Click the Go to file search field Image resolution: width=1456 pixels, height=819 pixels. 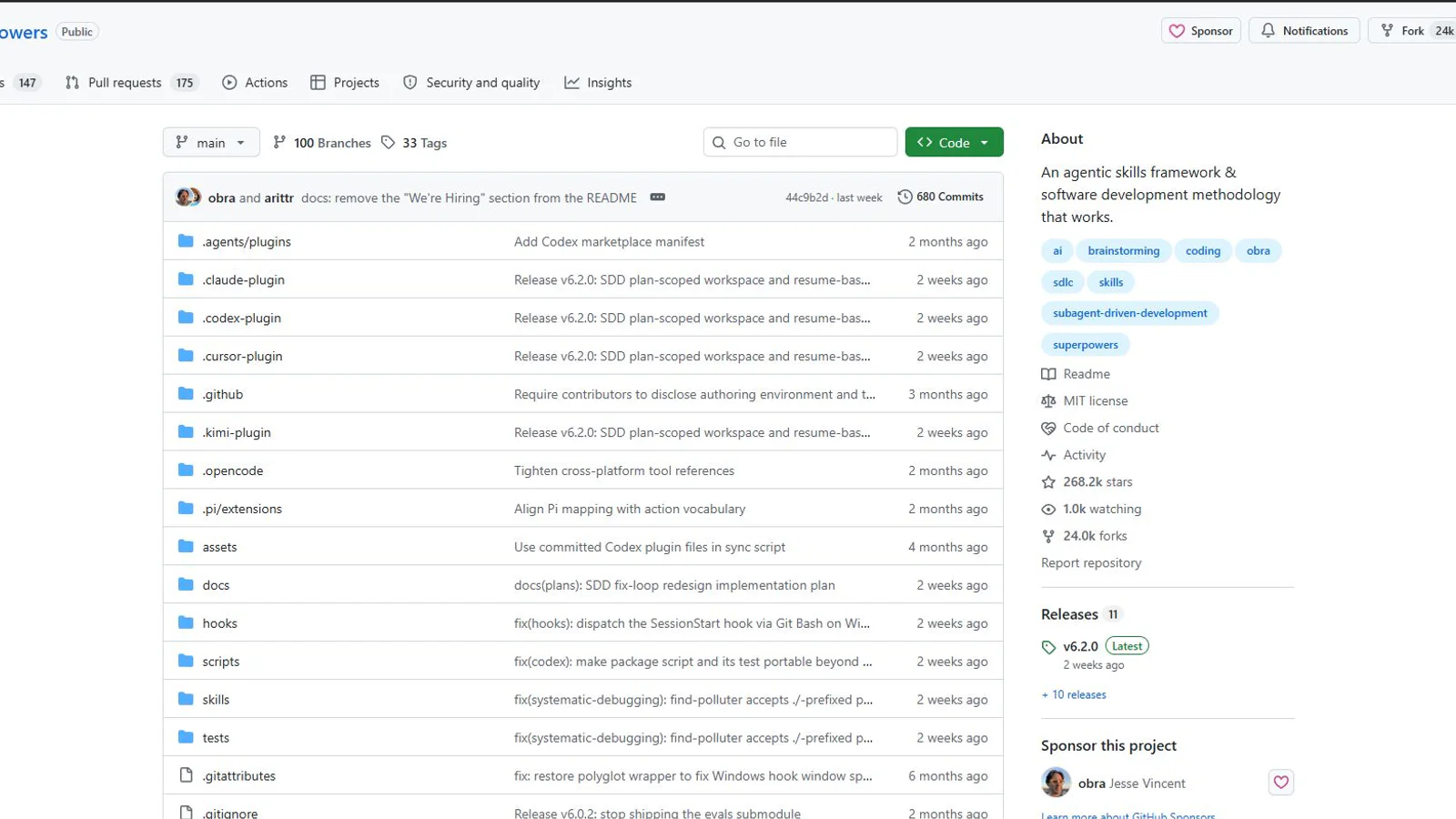coord(801,142)
